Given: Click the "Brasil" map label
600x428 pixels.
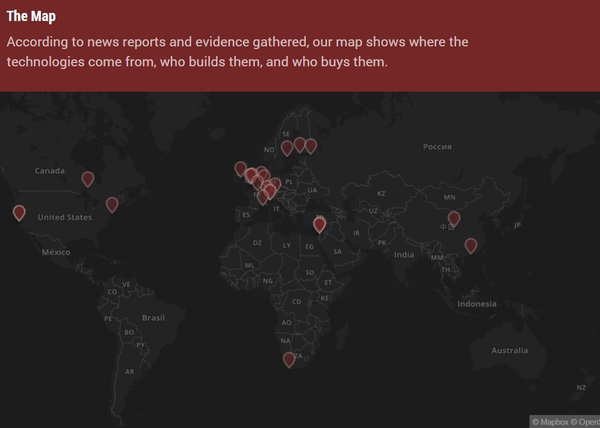Looking at the screenshot, I should point(153,318).
